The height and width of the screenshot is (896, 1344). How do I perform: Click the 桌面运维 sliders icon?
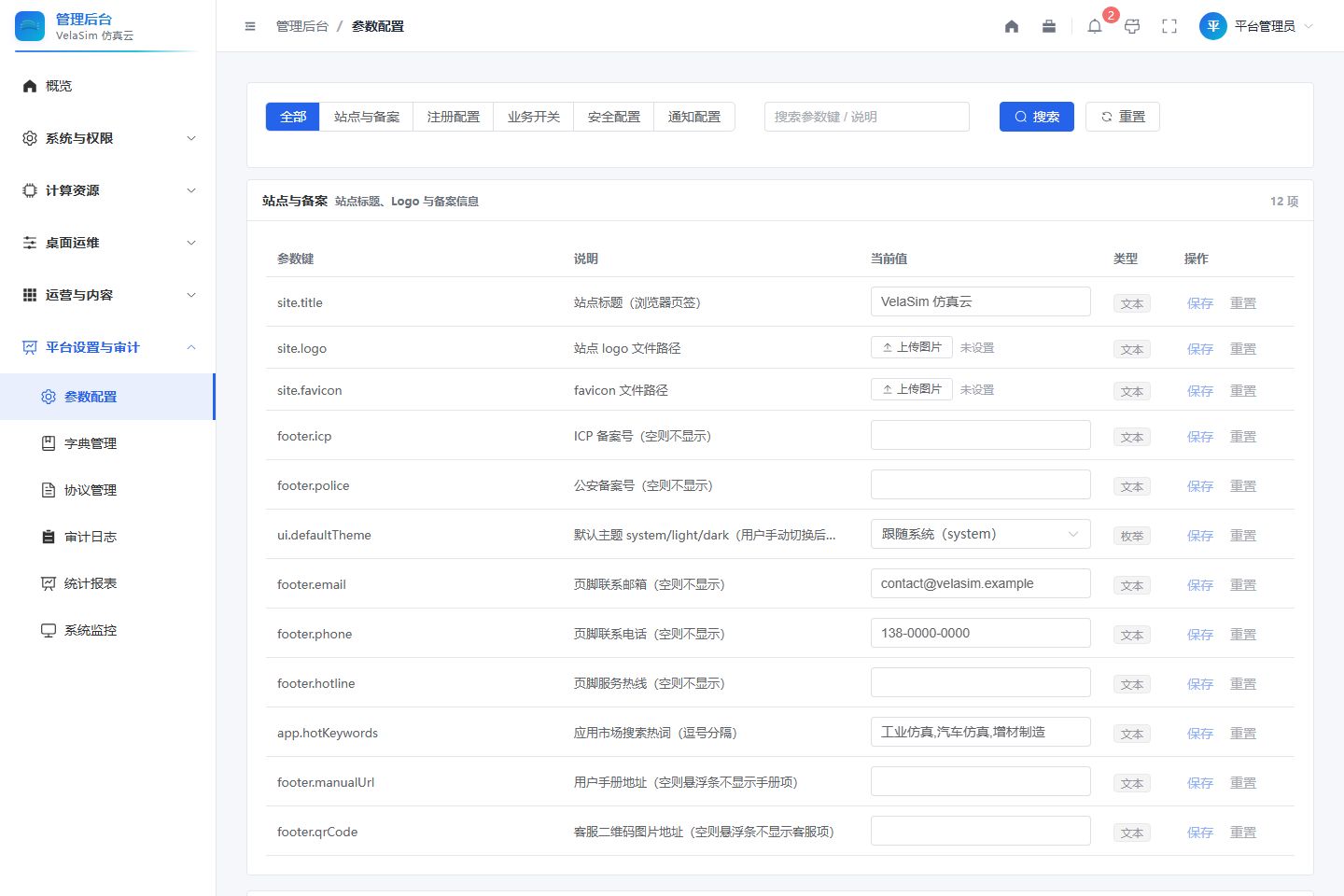pos(30,243)
